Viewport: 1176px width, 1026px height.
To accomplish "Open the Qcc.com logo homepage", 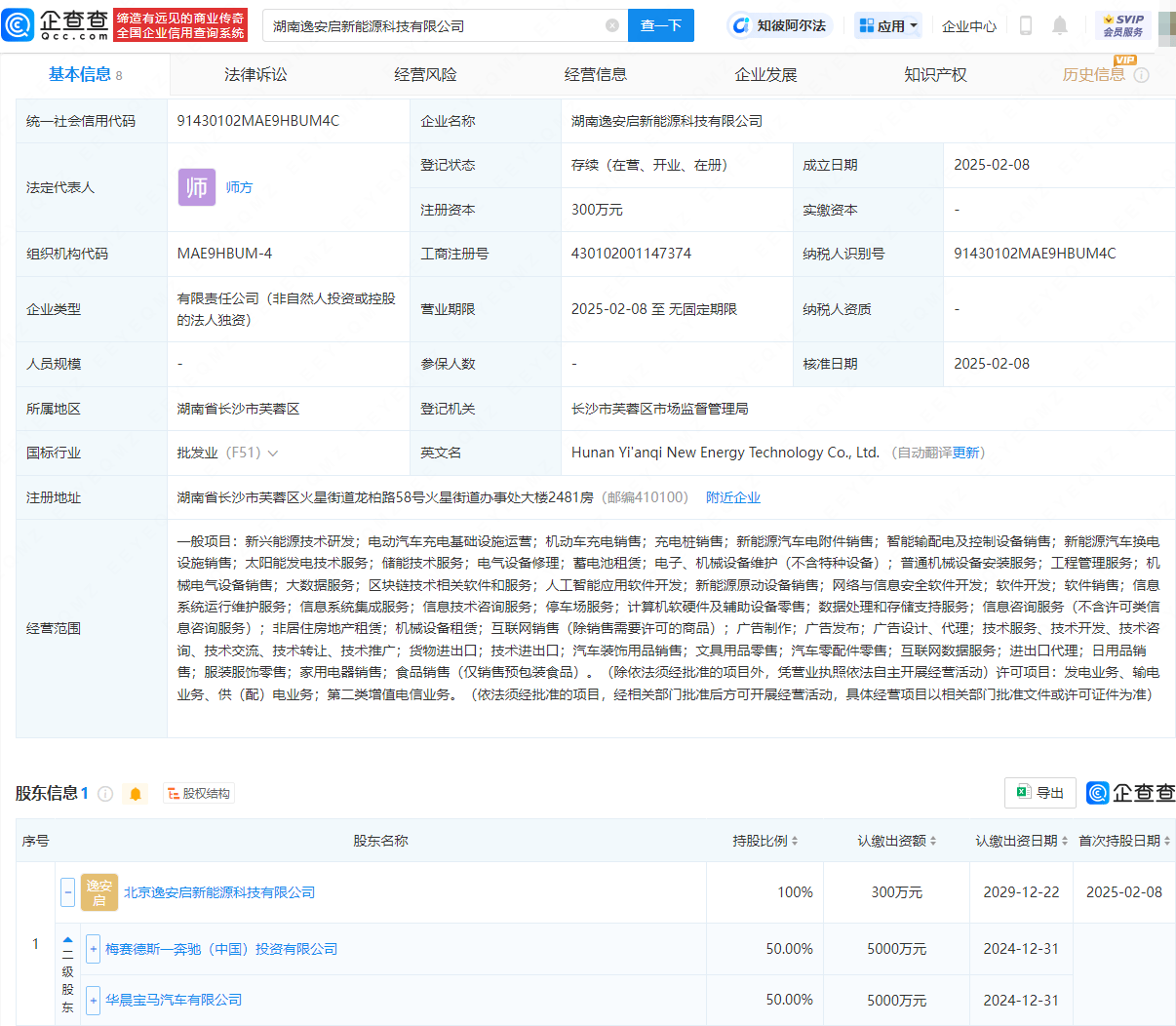I will (x=56, y=25).
